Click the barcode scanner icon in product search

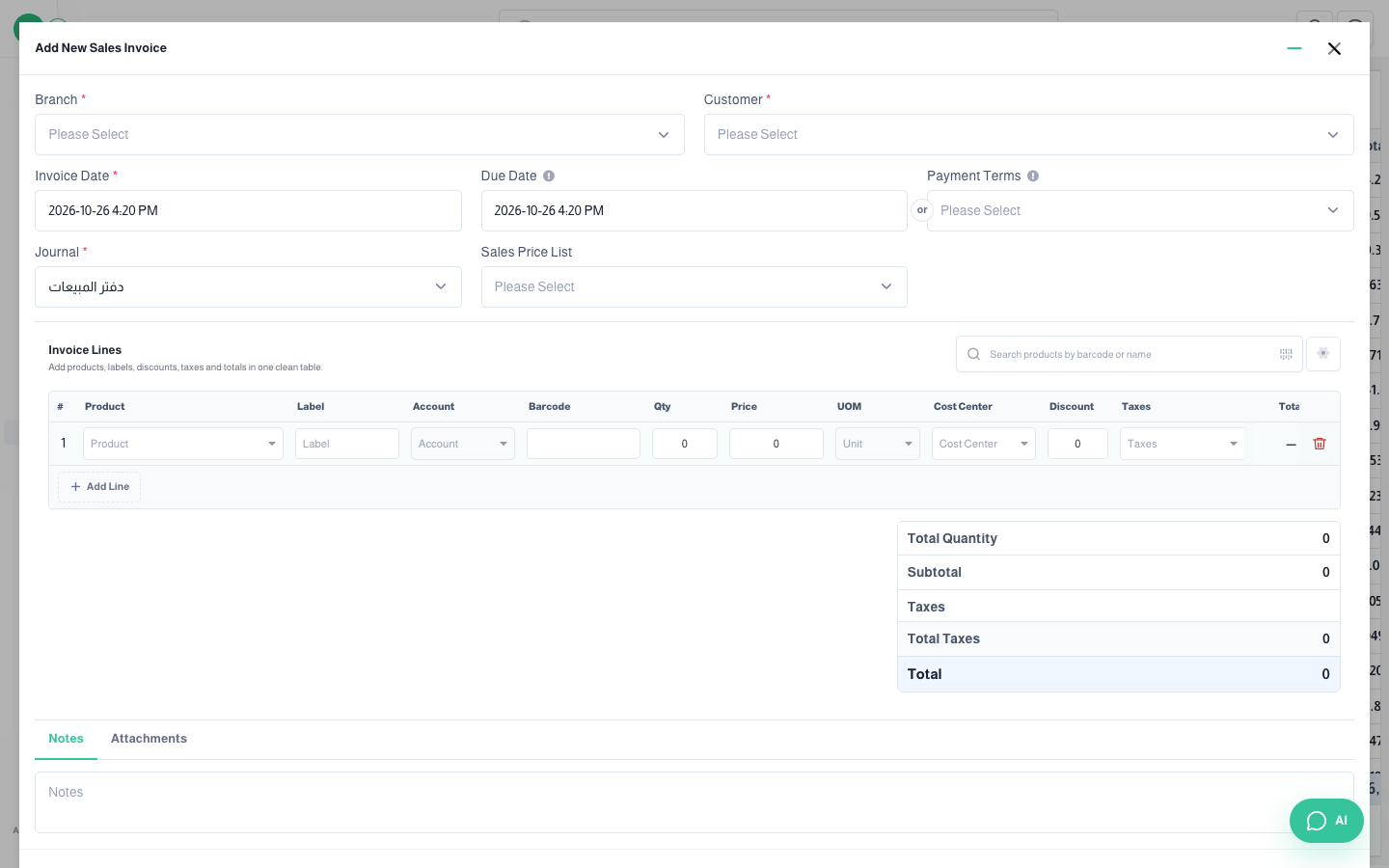1286,354
